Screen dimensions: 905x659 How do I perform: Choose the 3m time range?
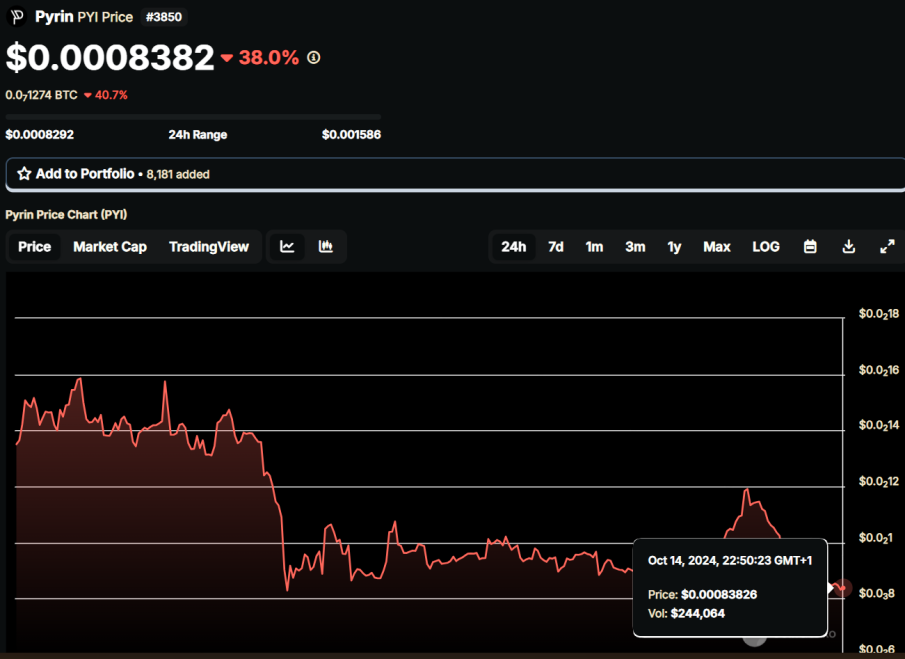[635, 247]
